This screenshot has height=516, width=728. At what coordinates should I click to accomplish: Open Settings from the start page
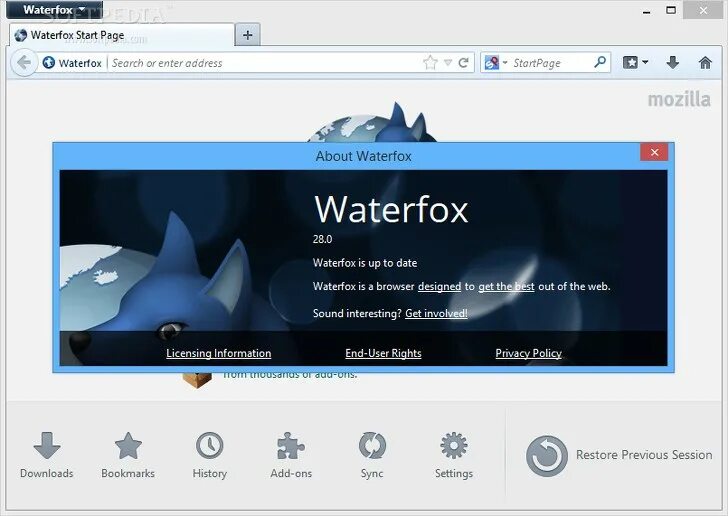tap(454, 455)
